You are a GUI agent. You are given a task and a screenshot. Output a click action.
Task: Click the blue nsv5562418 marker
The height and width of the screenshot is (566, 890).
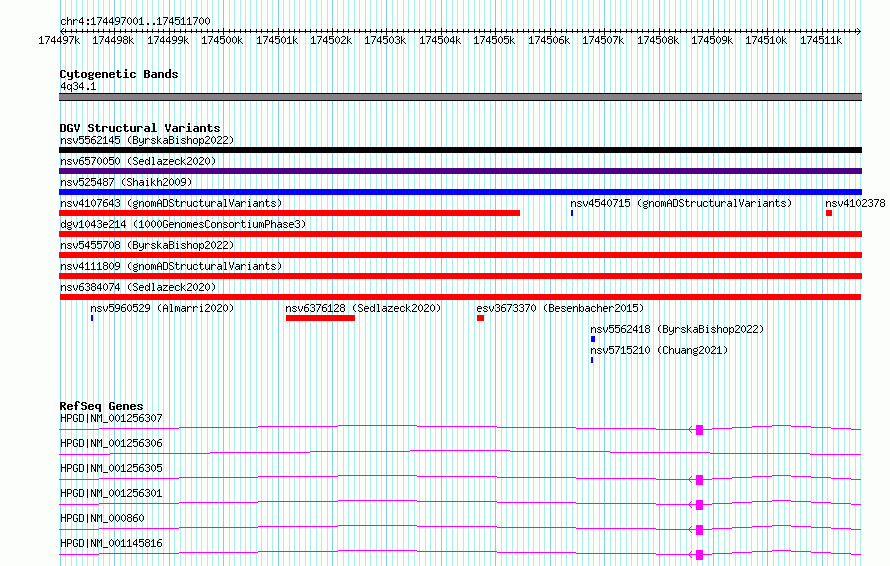pyautogui.click(x=593, y=339)
